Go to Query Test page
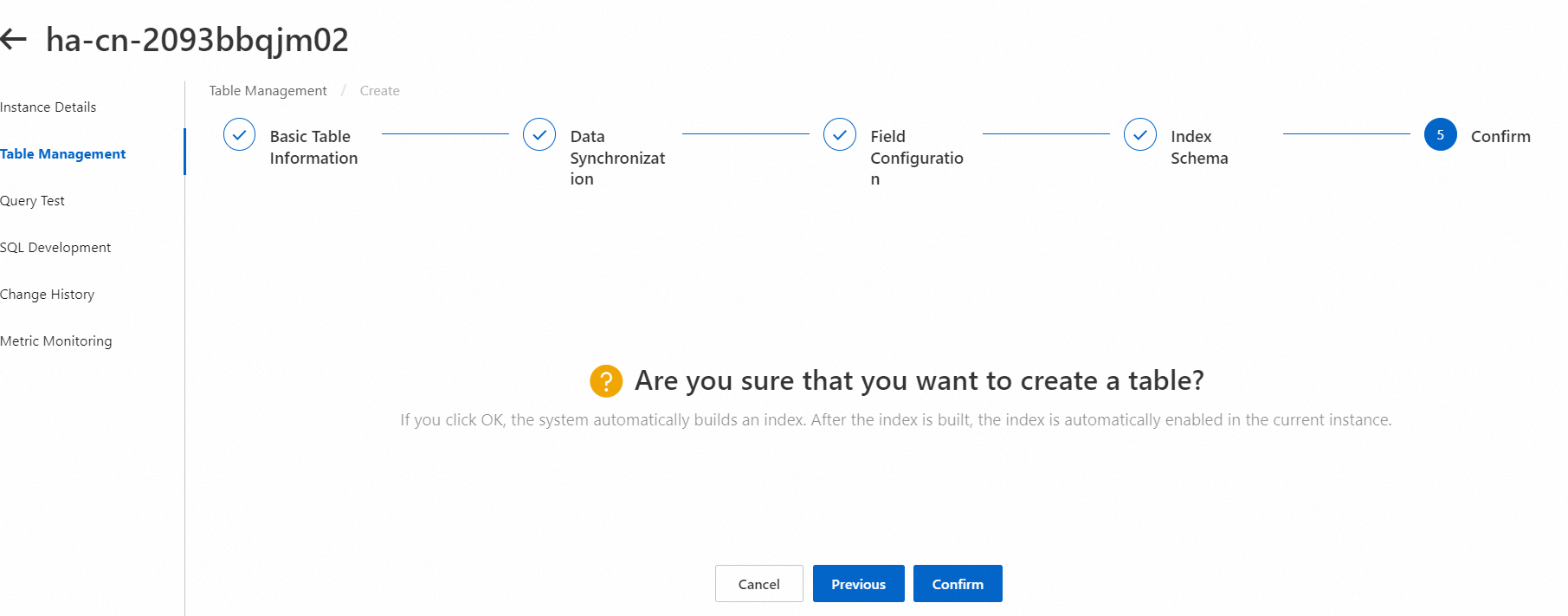This screenshot has width=1568, height=616. (x=33, y=201)
